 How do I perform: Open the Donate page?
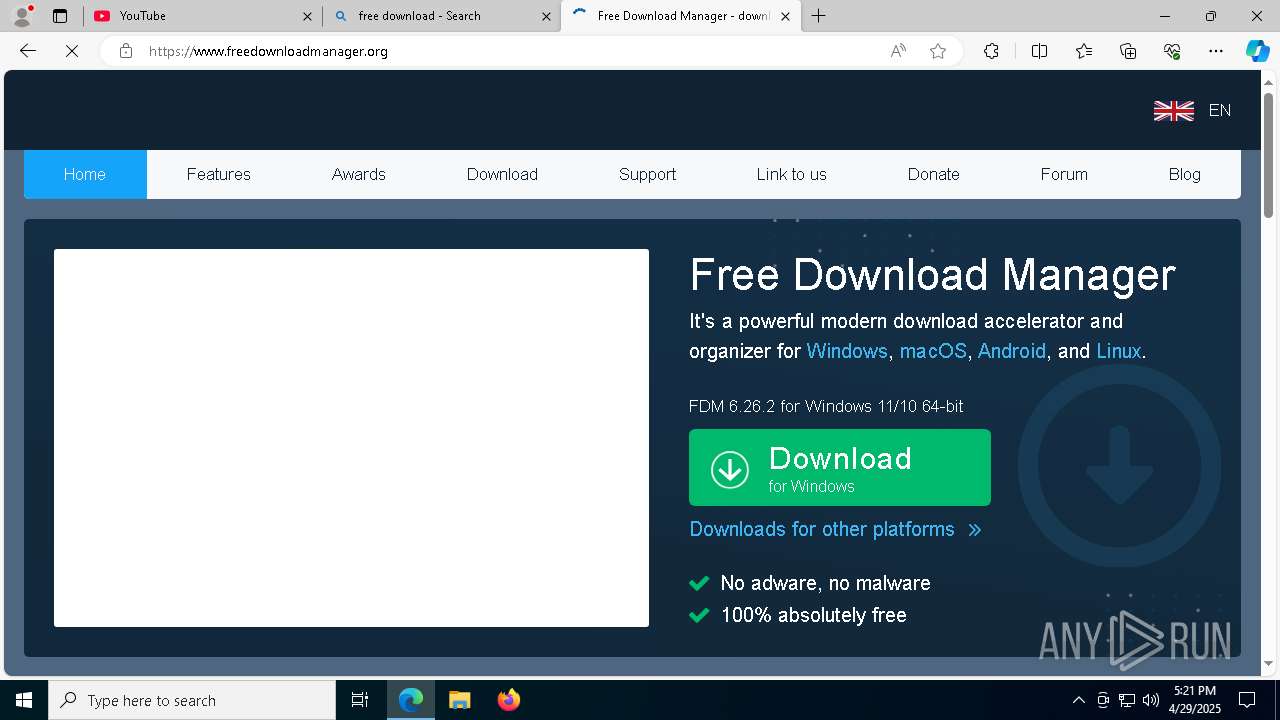point(933,174)
